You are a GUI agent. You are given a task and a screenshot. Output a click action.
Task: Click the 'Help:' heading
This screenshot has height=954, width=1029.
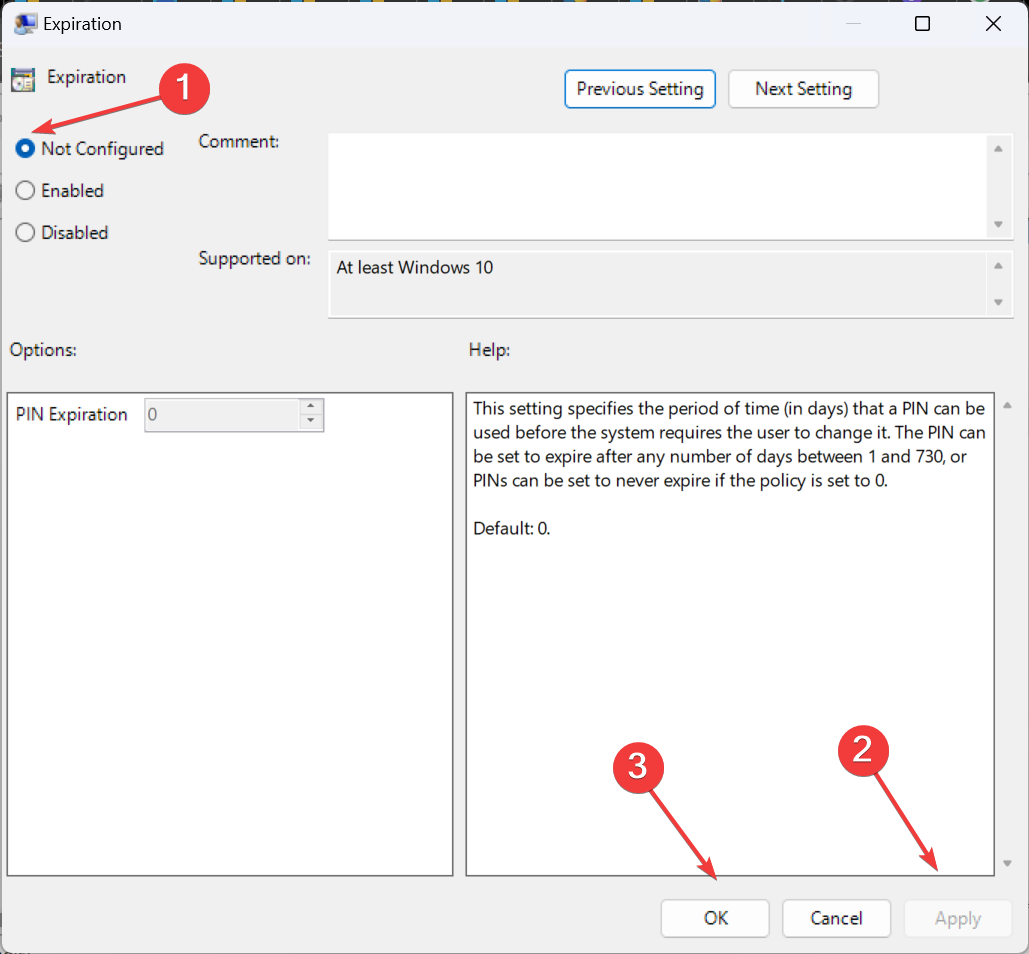click(x=490, y=350)
